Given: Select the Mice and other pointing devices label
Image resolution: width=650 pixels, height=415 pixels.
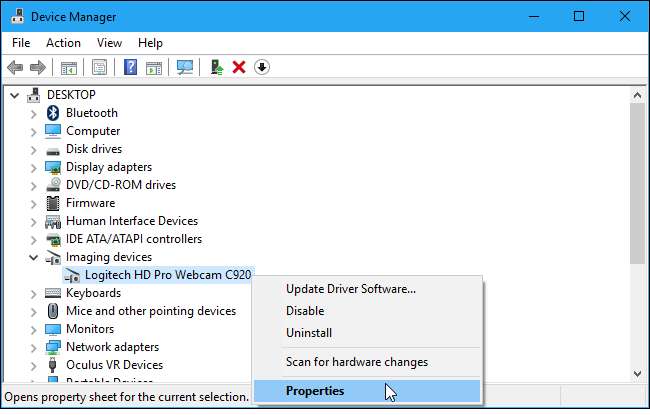Looking at the screenshot, I should point(151,311).
